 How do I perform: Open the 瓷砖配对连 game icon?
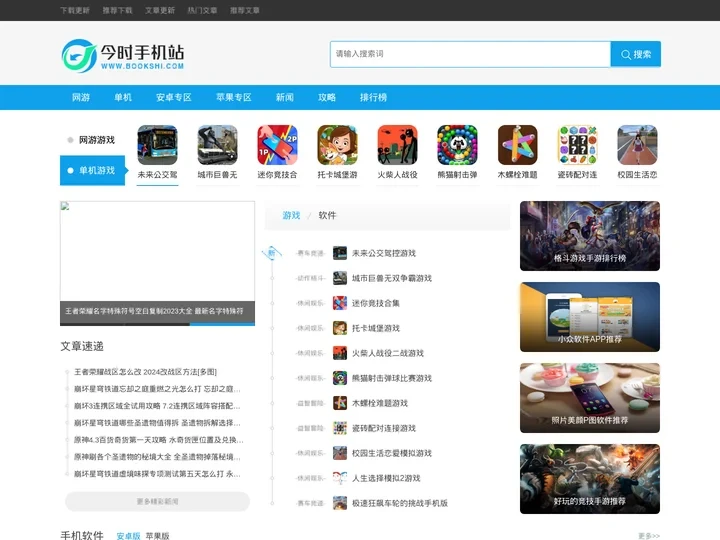(578, 145)
